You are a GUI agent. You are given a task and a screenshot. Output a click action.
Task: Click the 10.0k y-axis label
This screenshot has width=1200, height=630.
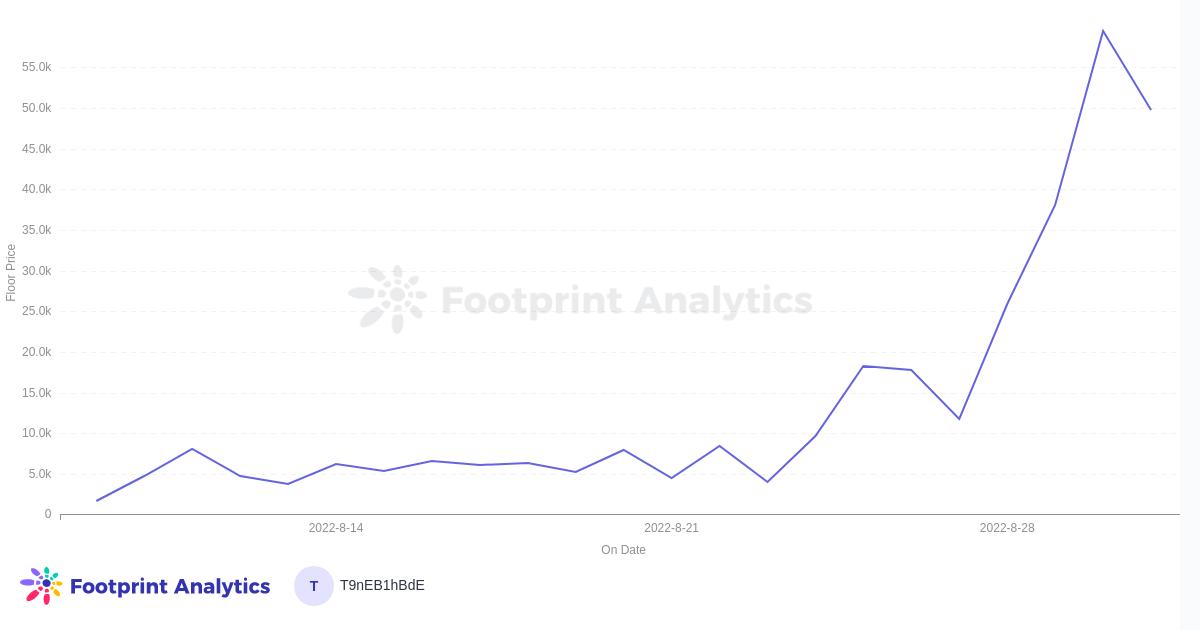36,433
